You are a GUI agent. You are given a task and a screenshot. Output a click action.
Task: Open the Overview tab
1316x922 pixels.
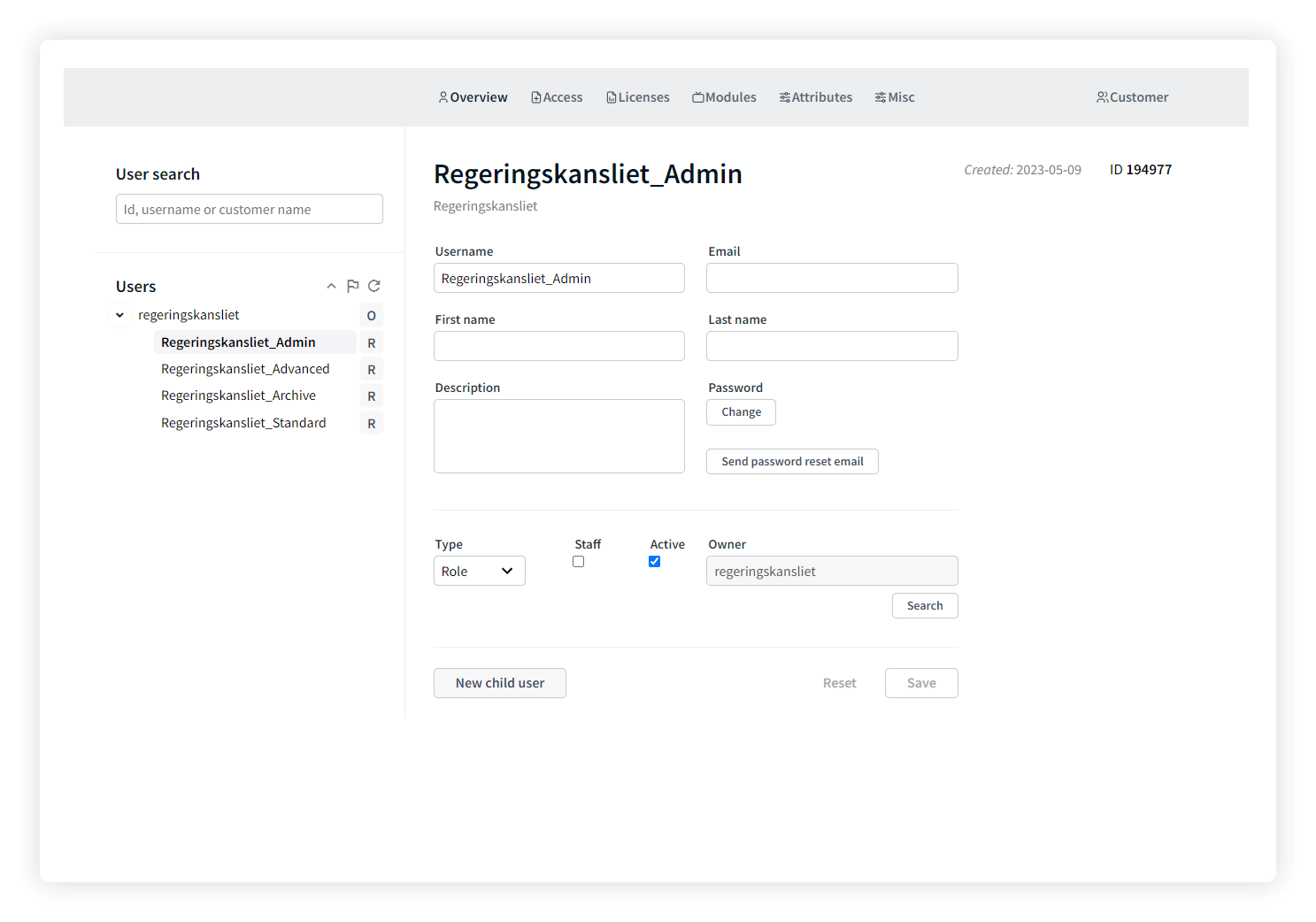coord(473,97)
